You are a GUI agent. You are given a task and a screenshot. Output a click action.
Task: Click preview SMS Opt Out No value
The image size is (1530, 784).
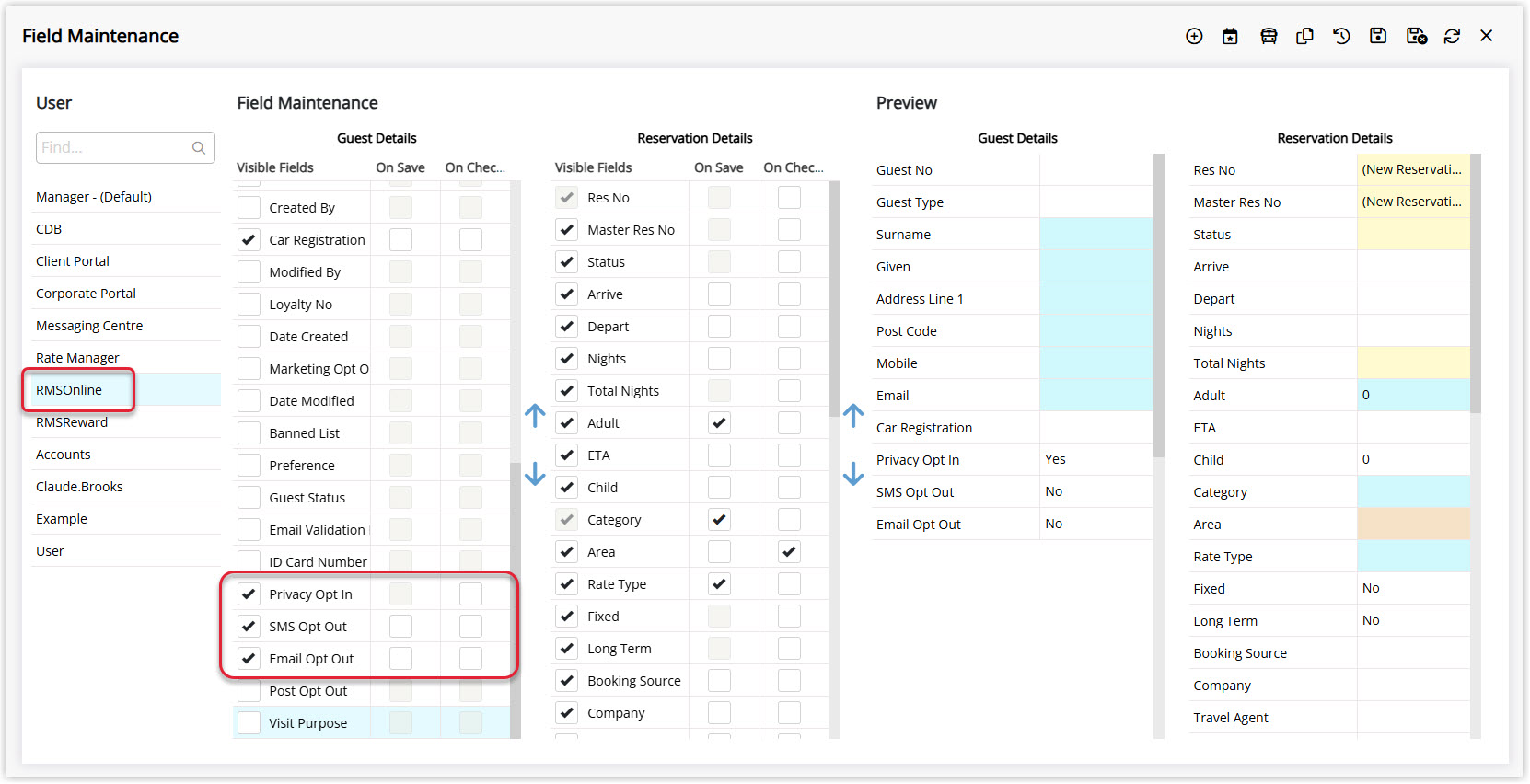[x=1095, y=492]
